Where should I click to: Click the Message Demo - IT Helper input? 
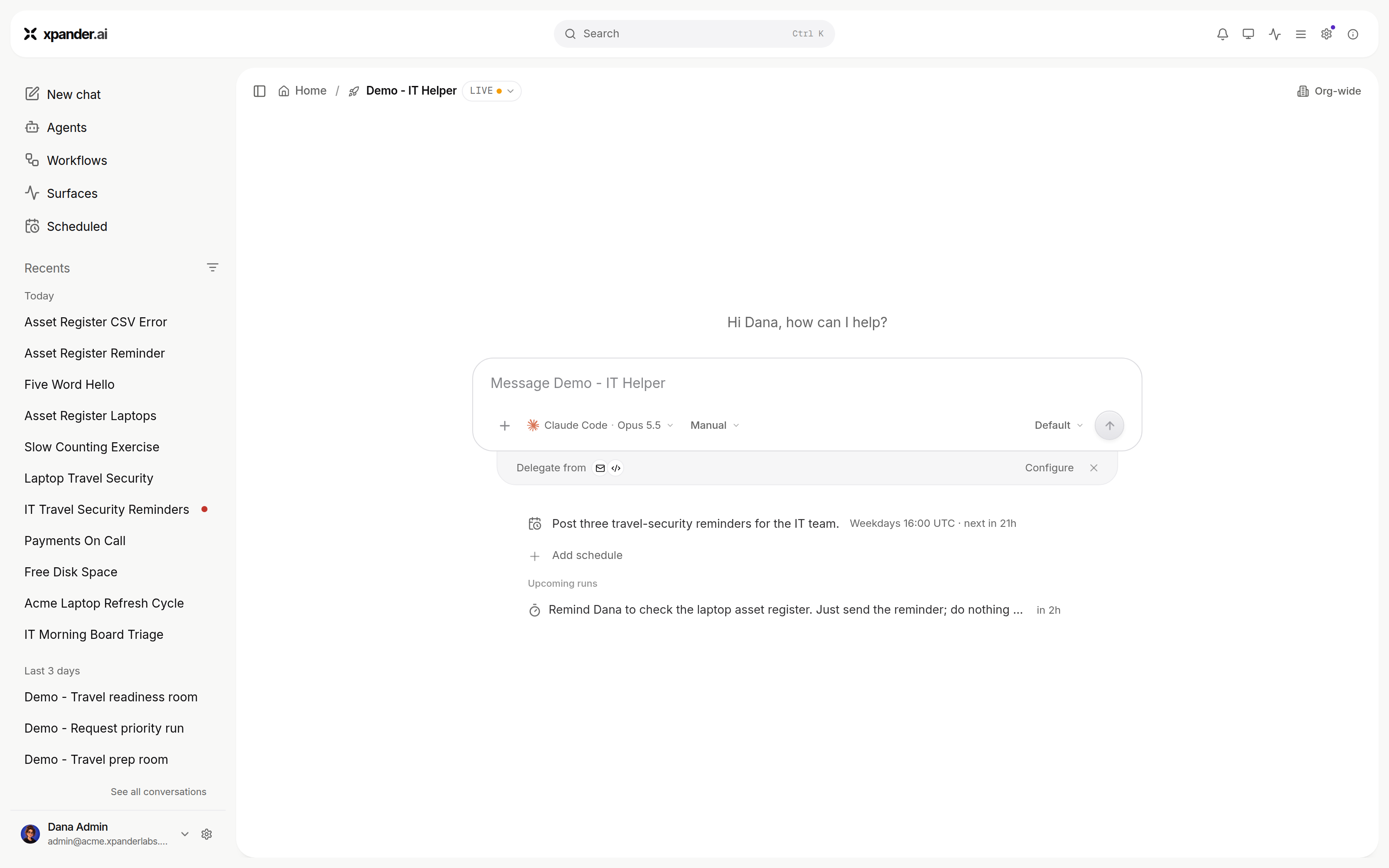(806, 383)
